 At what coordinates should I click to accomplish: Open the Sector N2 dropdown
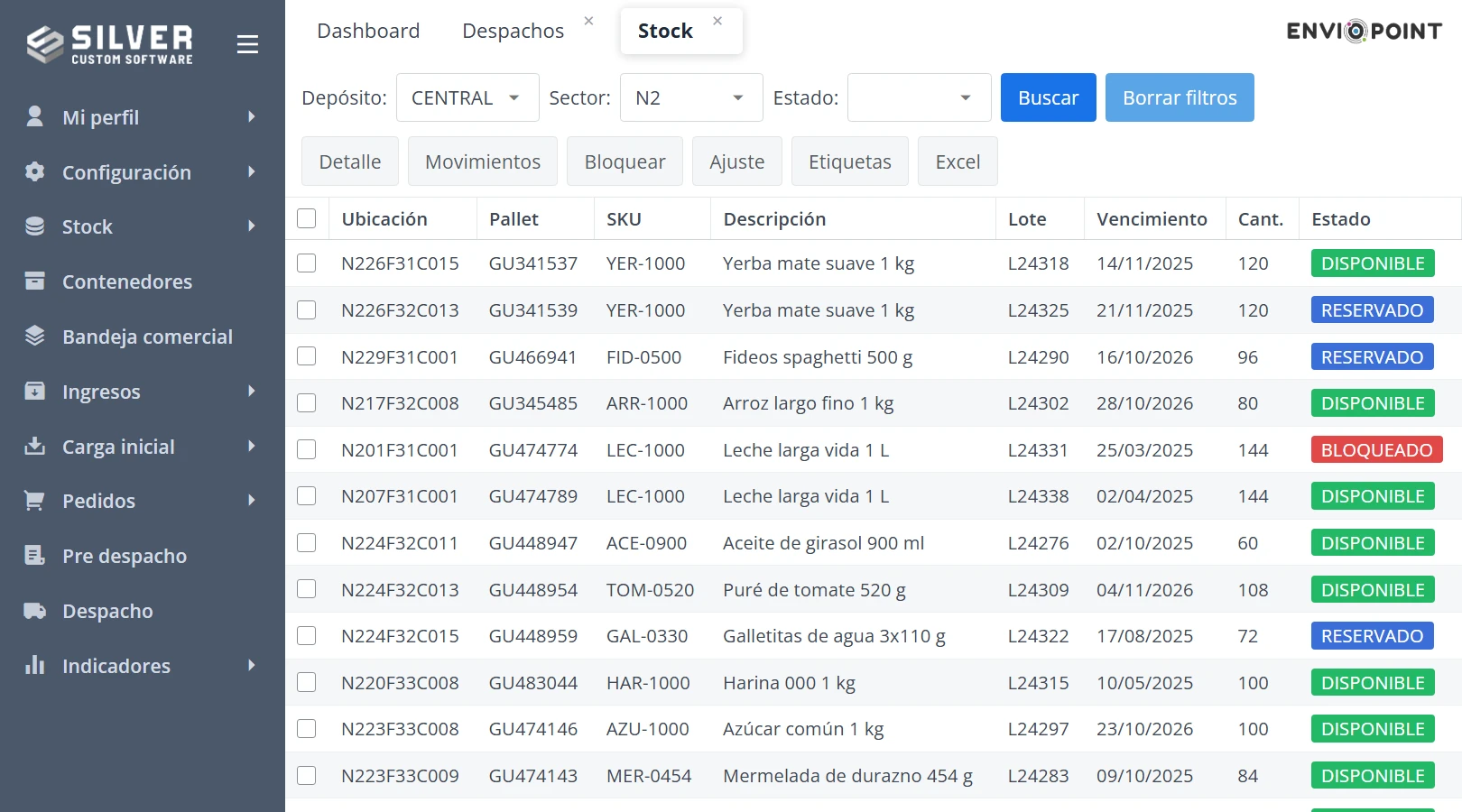691,97
